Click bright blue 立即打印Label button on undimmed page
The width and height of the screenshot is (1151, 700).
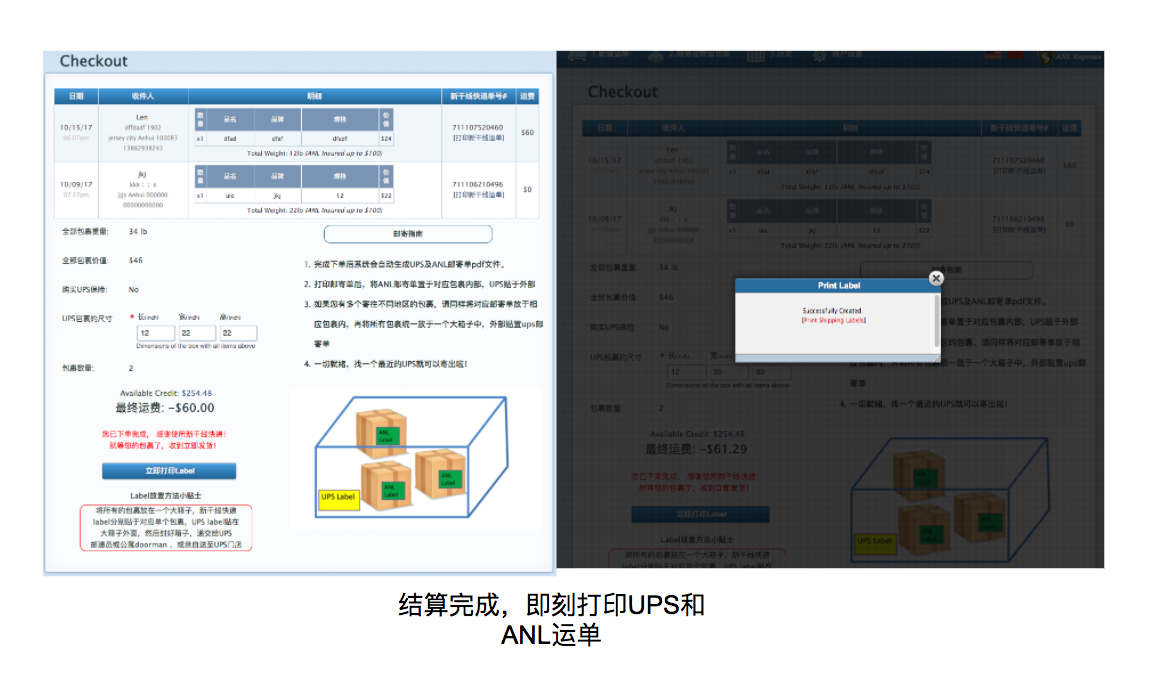pos(169,471)
